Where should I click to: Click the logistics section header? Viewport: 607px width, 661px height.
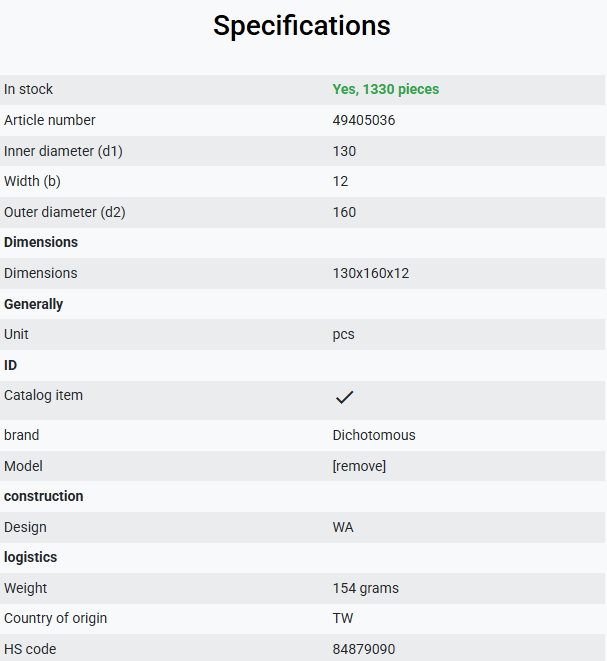point(30,558)
